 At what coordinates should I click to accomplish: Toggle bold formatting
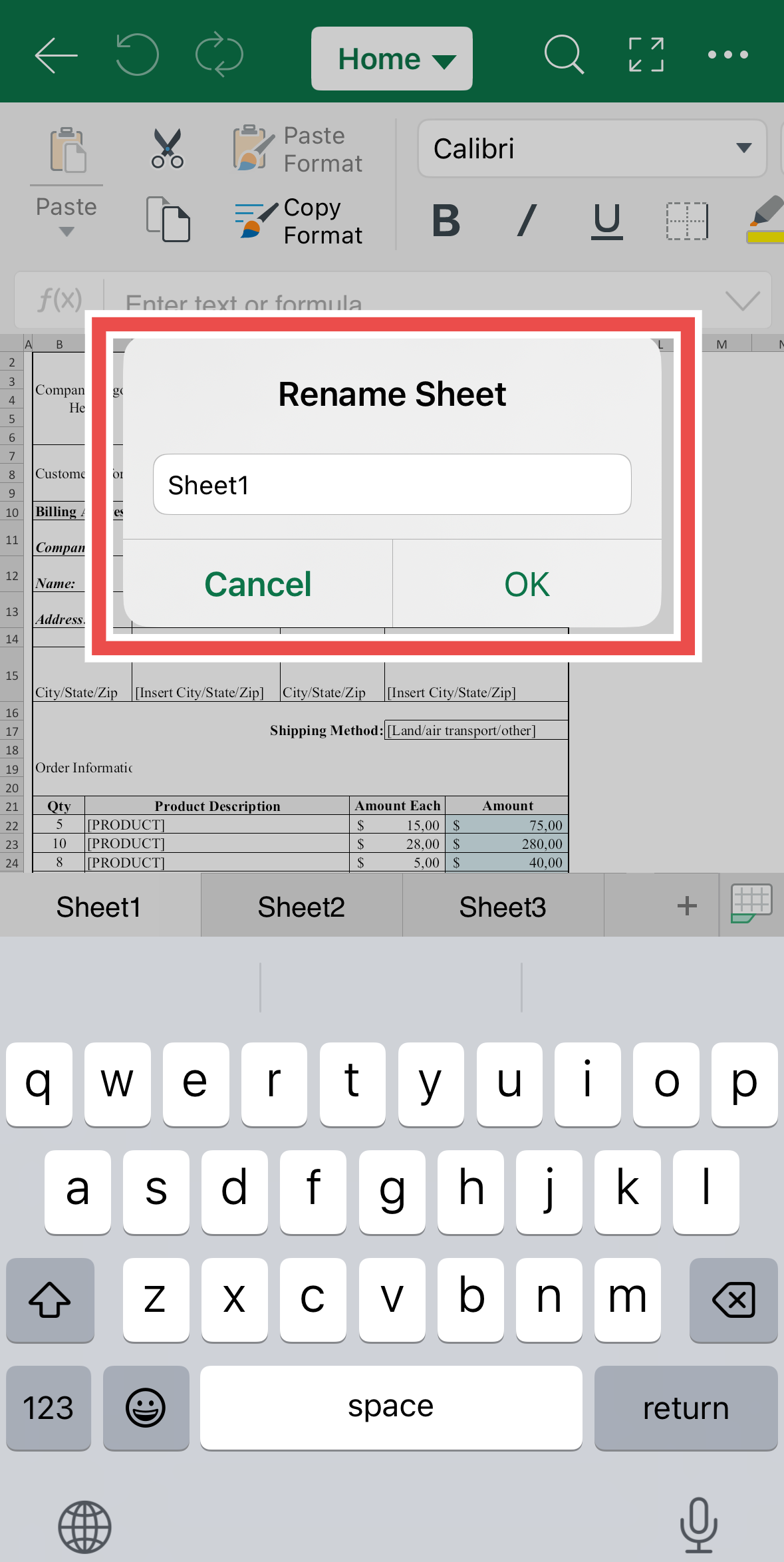pos(446,221)
